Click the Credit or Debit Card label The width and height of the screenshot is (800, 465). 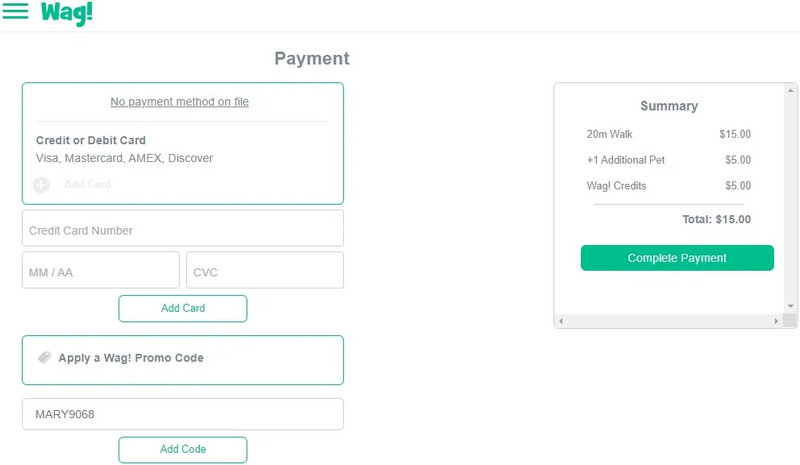pyautogui.click(x=91, y=141)
